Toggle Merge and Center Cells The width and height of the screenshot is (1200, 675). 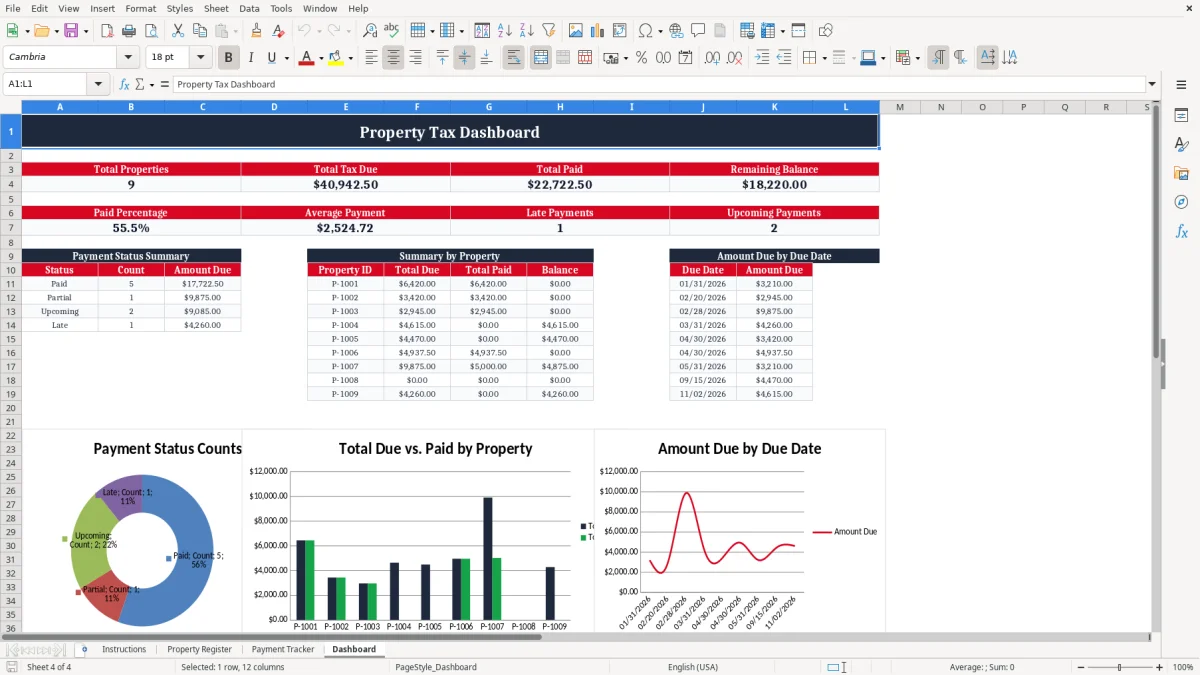[540, 58]
